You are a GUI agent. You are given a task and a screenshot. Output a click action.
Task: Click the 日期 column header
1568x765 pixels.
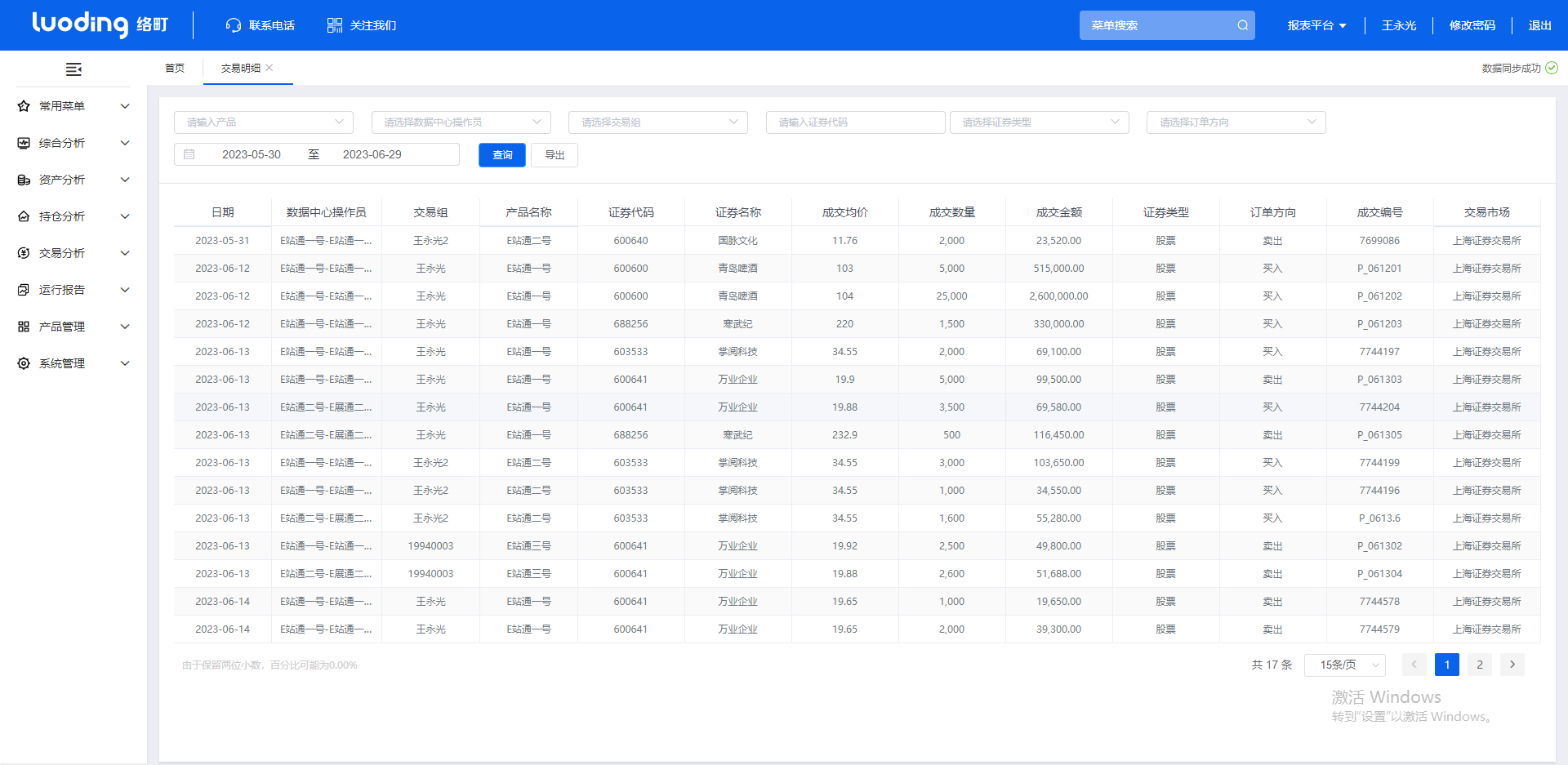click(x=223, y=212)
